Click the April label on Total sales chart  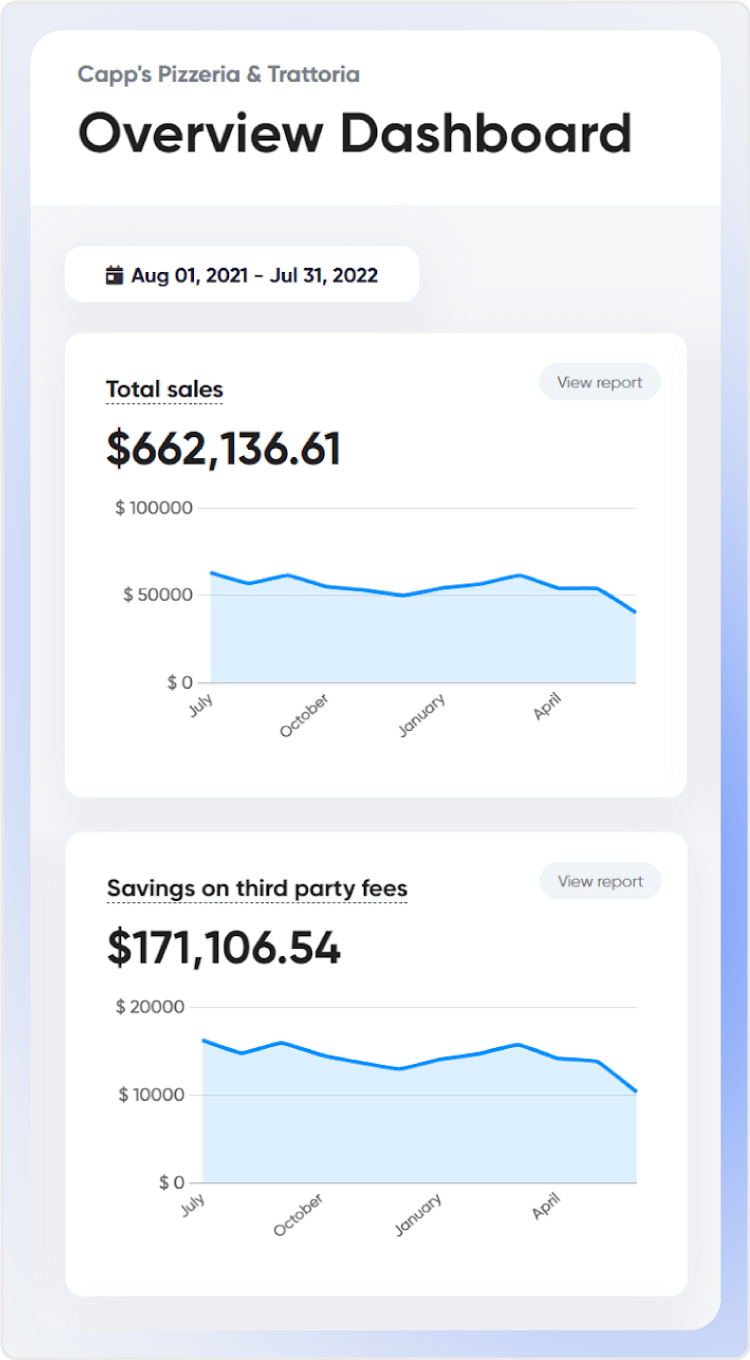tap(547, 707)
